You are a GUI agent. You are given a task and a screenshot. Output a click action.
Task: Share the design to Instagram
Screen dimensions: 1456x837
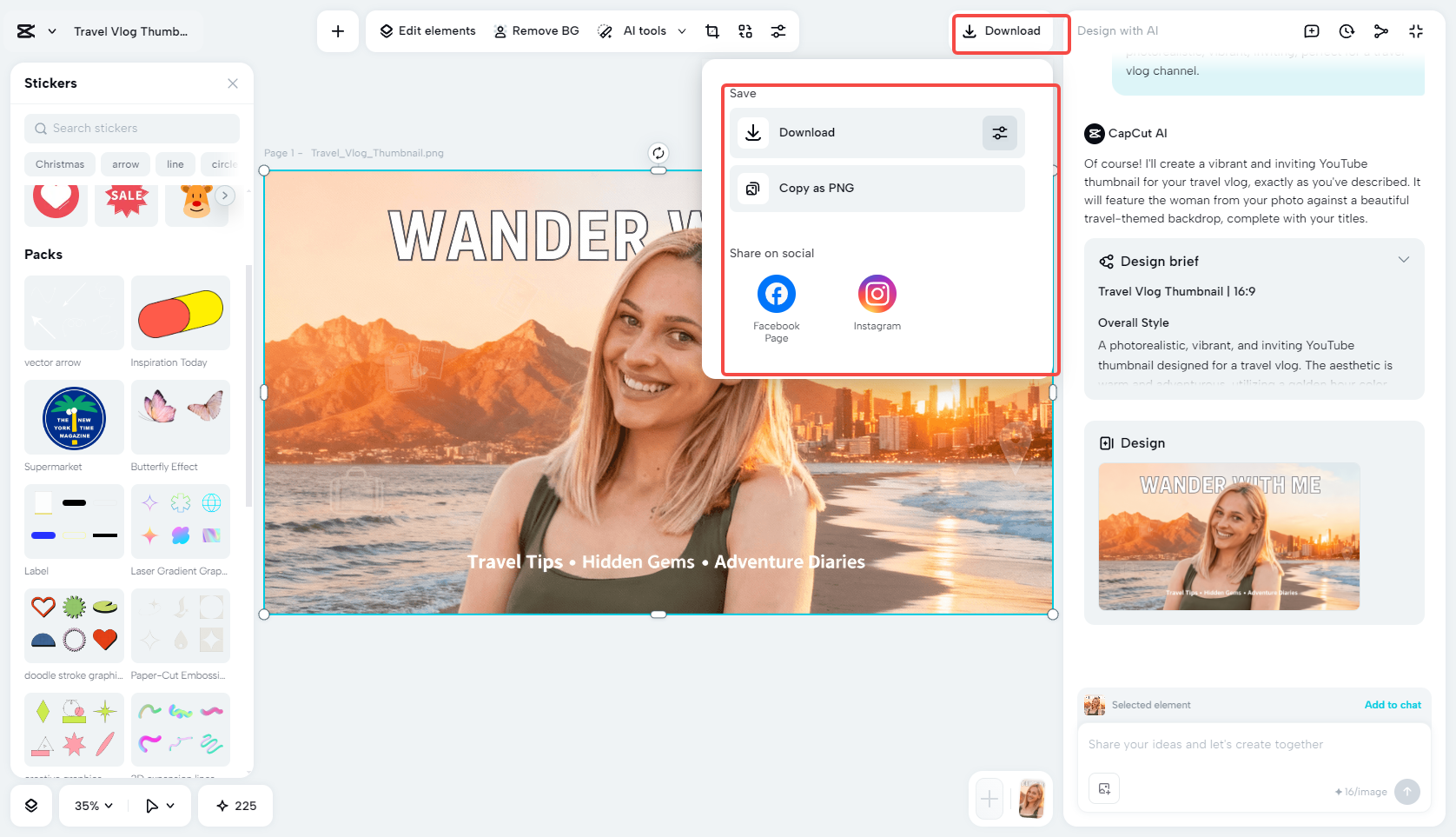click(877, 294)
